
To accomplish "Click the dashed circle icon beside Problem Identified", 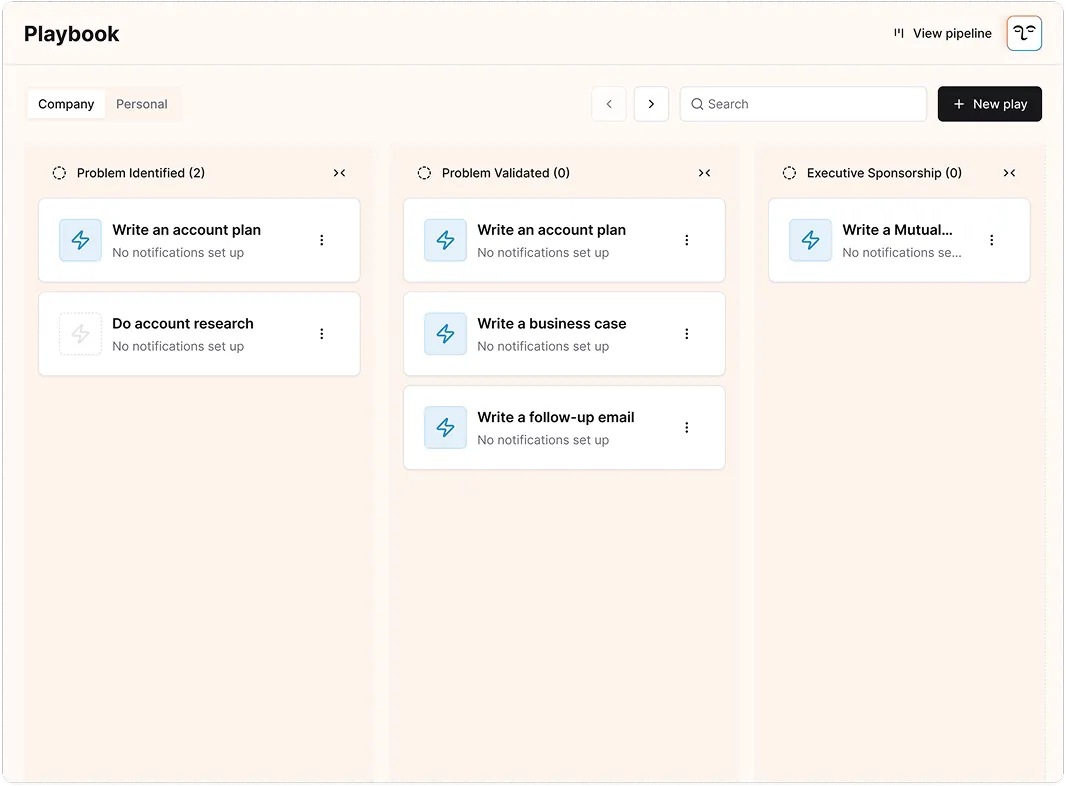I will tap(59, 172).
